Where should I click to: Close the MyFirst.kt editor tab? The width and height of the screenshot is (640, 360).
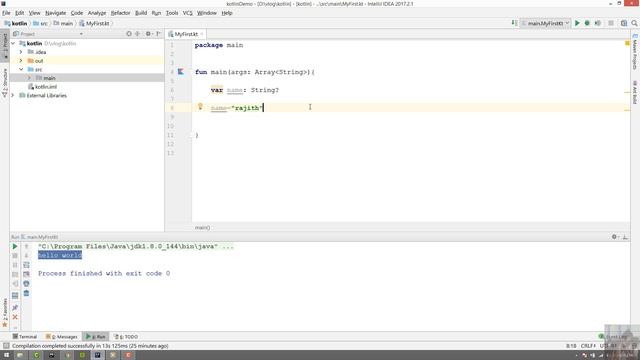pyautogui.click(x=202, y=34)
